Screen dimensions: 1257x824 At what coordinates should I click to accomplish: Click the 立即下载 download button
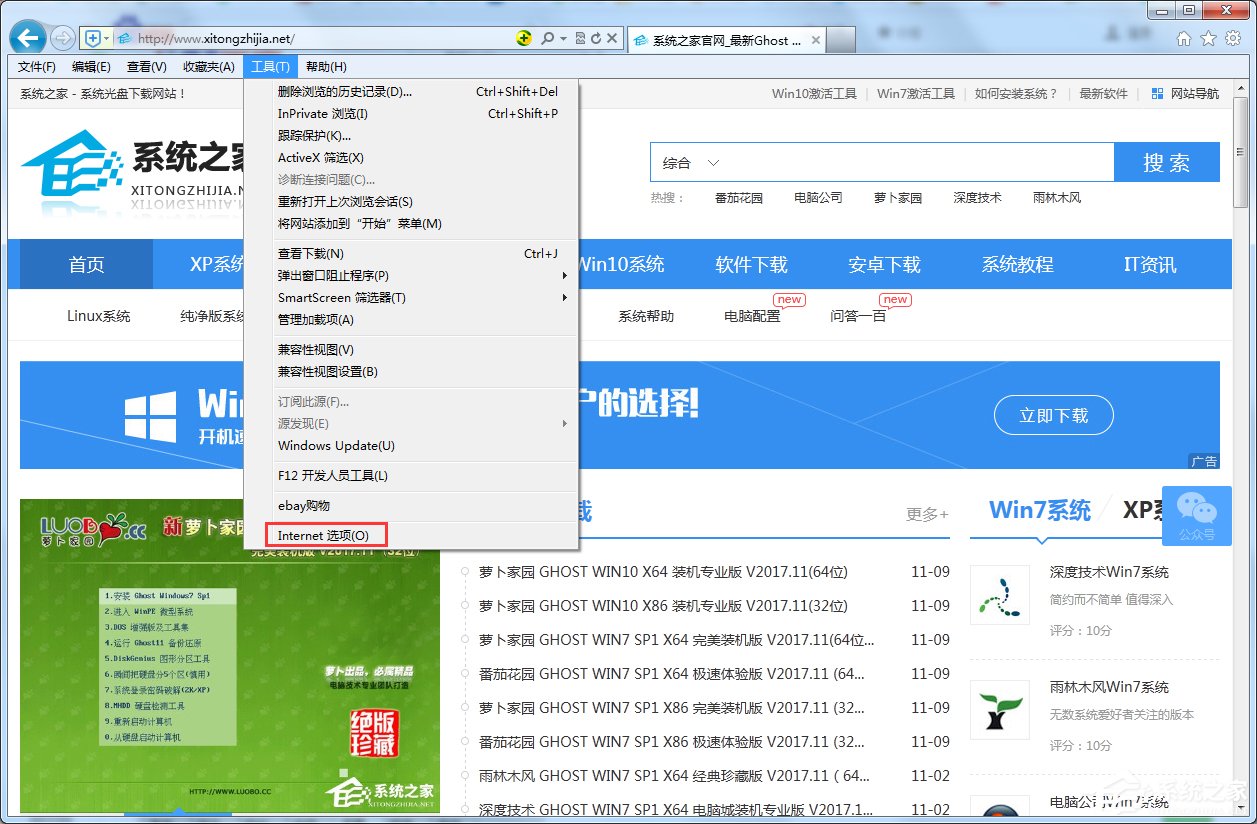click(1053, 415)
